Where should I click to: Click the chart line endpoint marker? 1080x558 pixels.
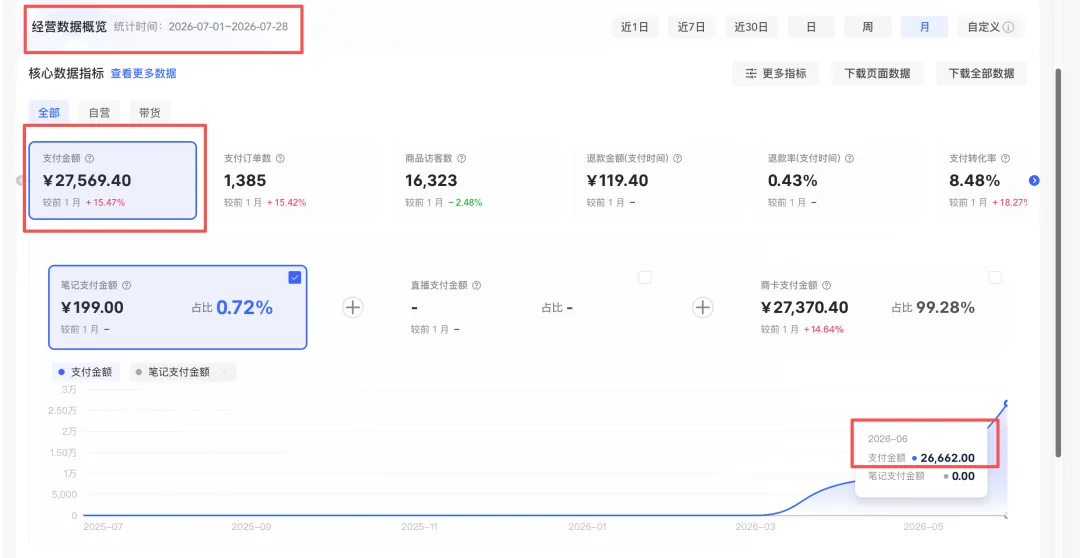[1007, 403]
